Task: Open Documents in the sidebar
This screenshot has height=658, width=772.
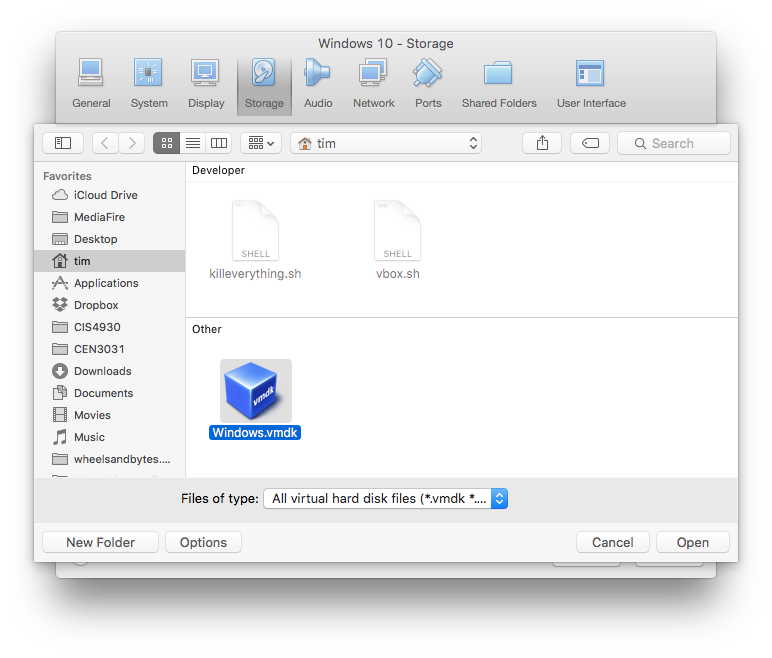Action: tap(109, 393)
